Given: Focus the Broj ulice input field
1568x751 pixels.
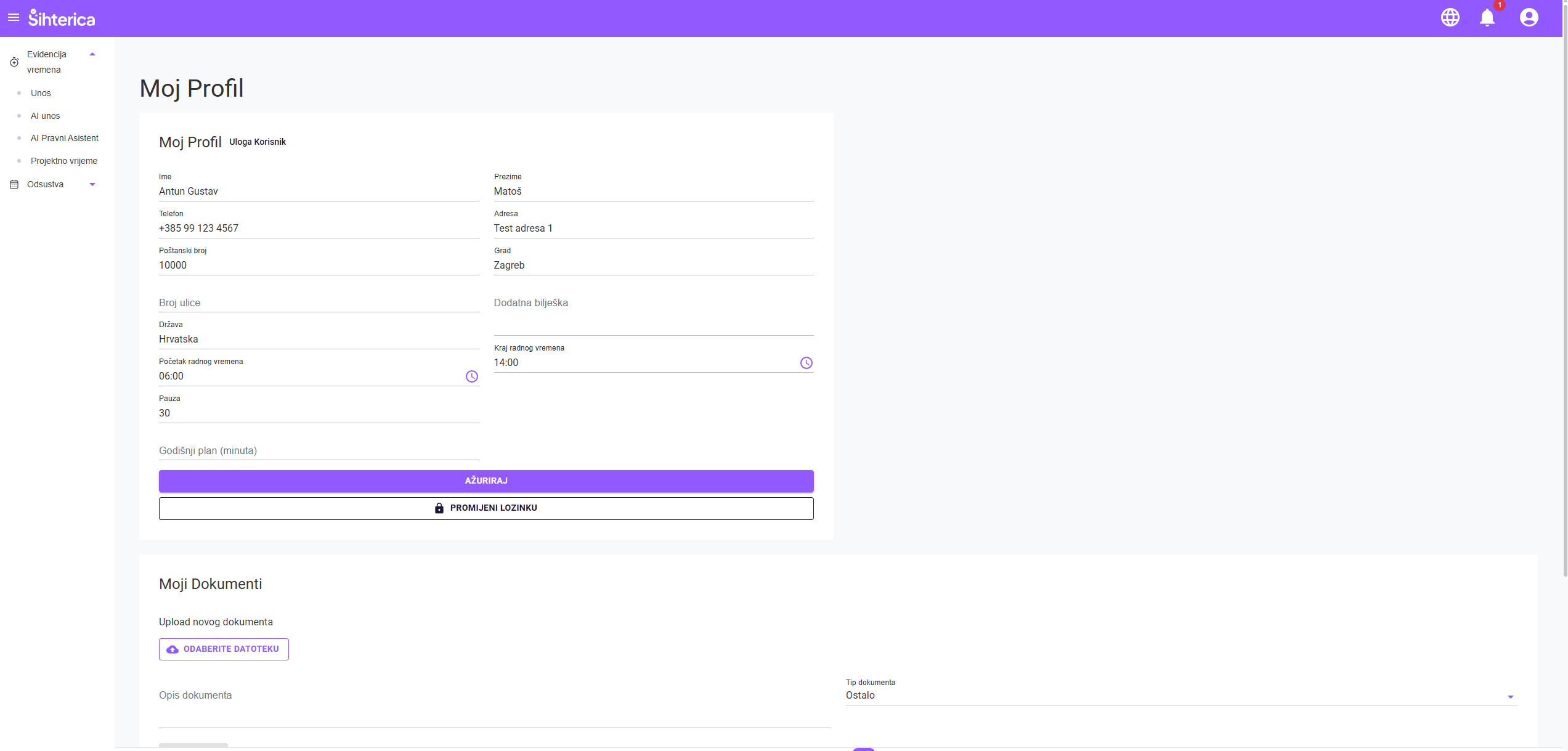Looking at the screenshot, I should tap(319, 303).
